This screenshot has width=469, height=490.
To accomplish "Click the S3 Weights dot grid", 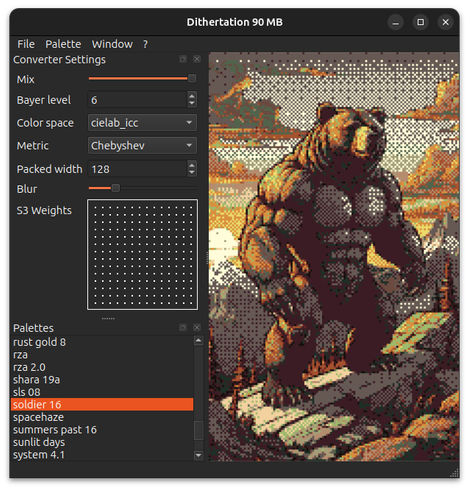I will click(142, 255).
